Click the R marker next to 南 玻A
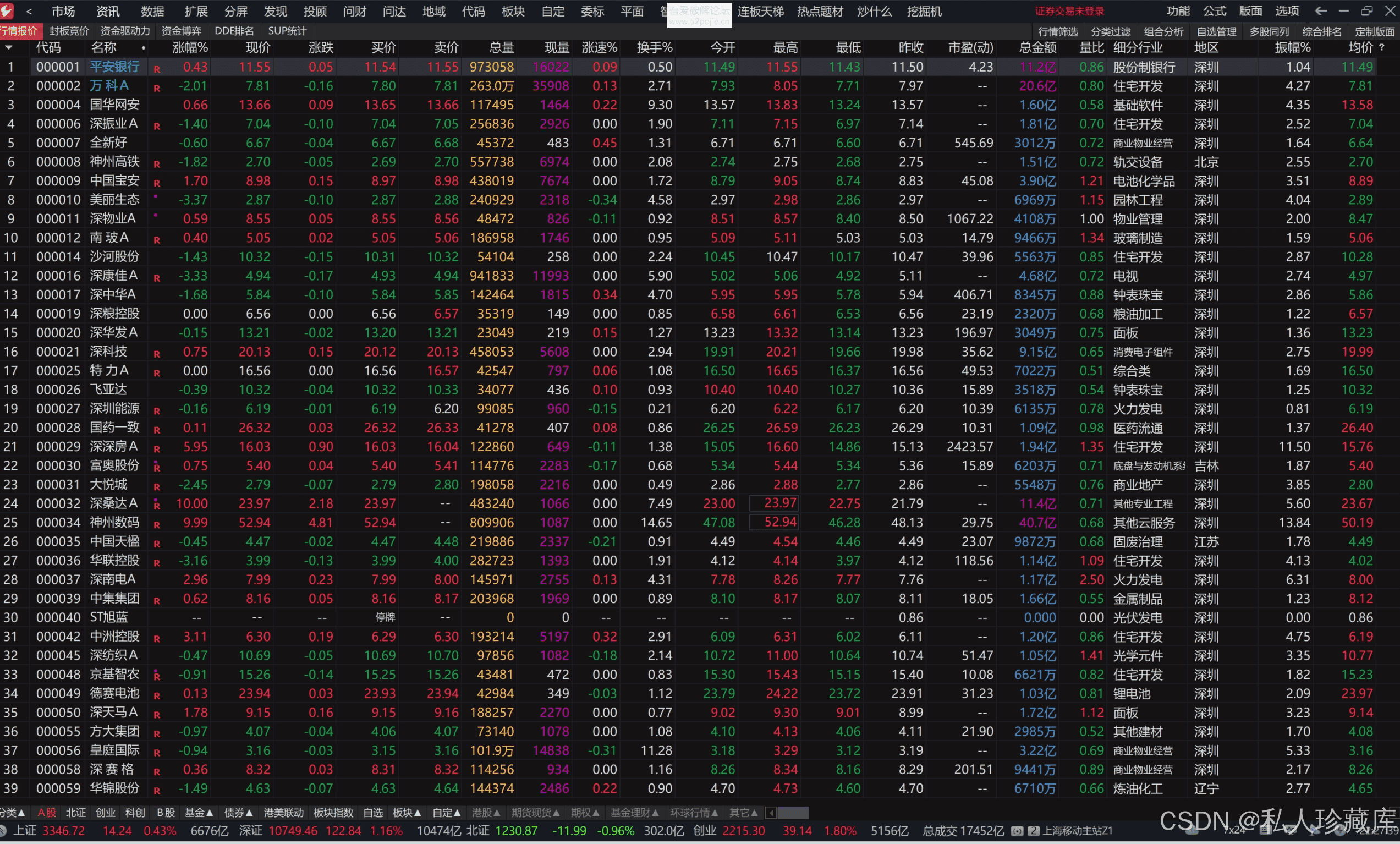1400x844 pixels. tap(157, 240)
